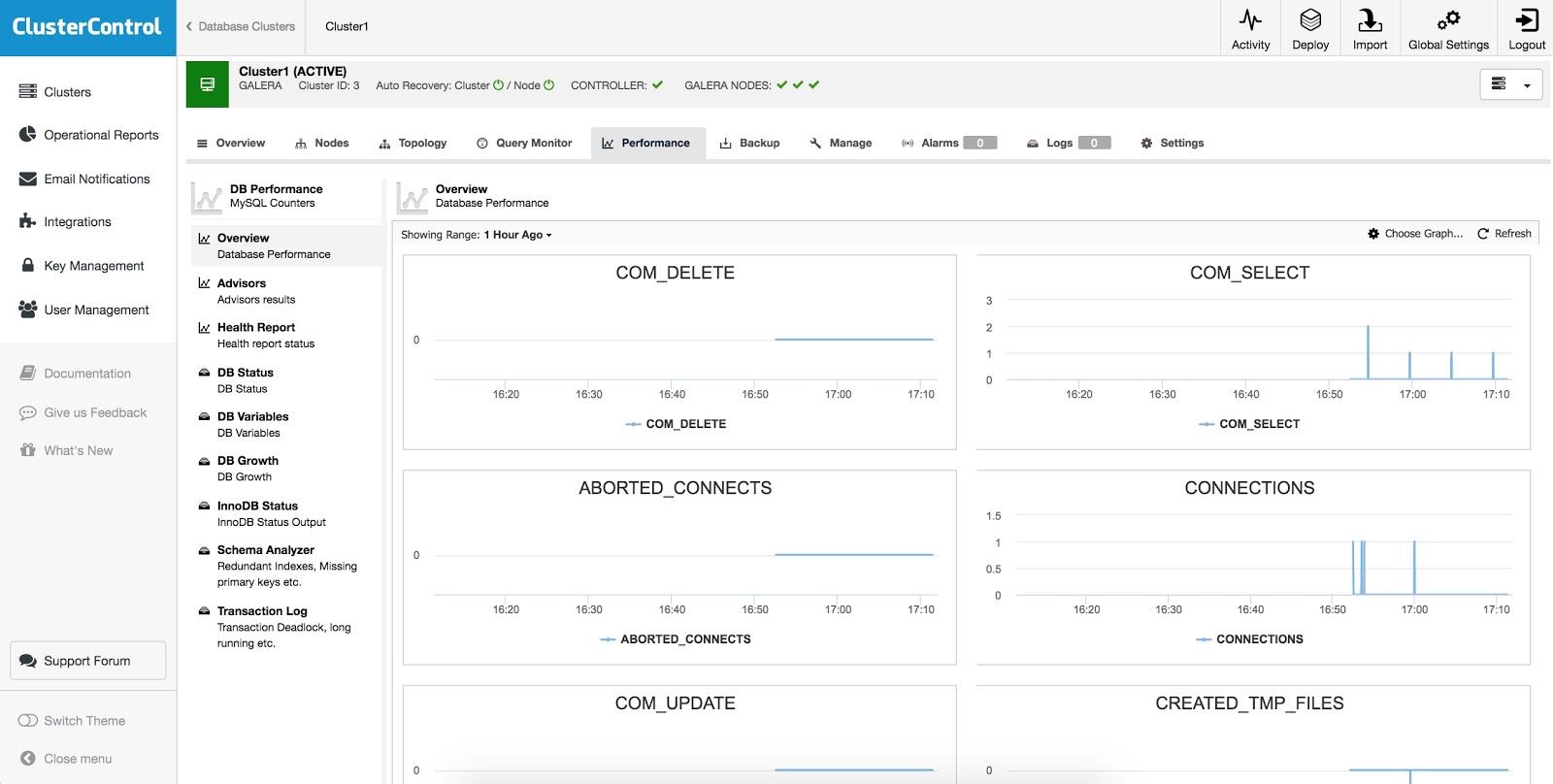Click the Integrations puzzle icon
Image resolution: width=1553 pixels, height=784 pixels.
[x=27, y=221]
